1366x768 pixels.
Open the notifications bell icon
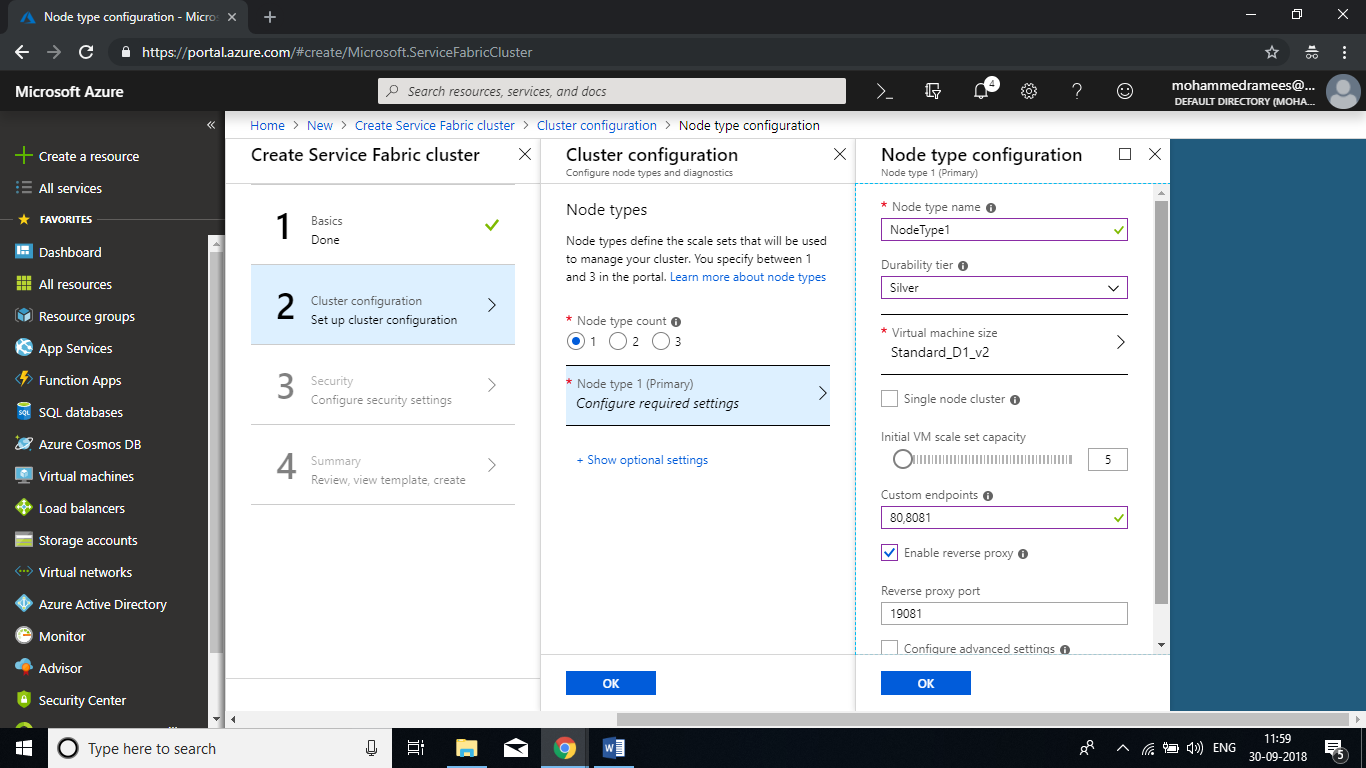(x=981, y=91)
